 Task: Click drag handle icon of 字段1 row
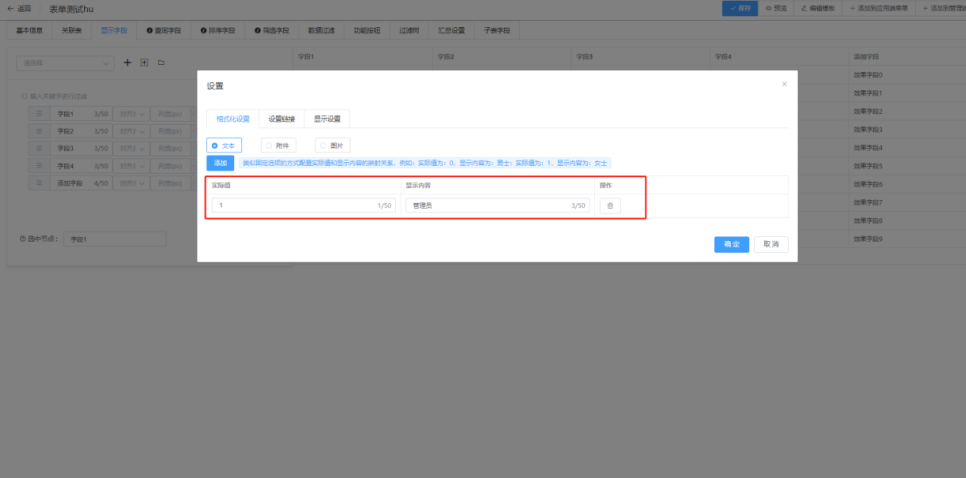click(x=38, y=114)
